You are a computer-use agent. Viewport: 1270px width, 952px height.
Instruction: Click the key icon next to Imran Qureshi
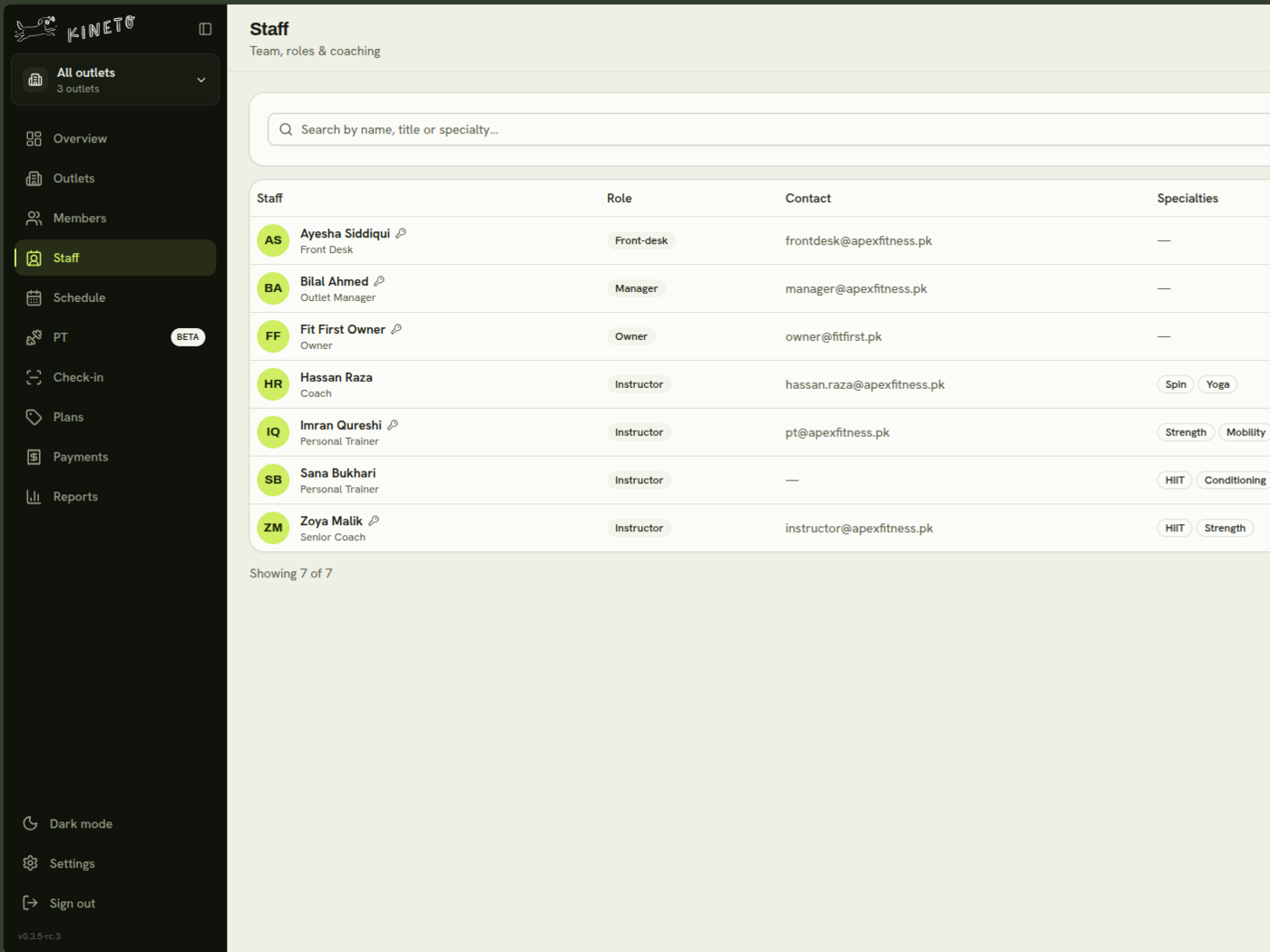[393, 425]
